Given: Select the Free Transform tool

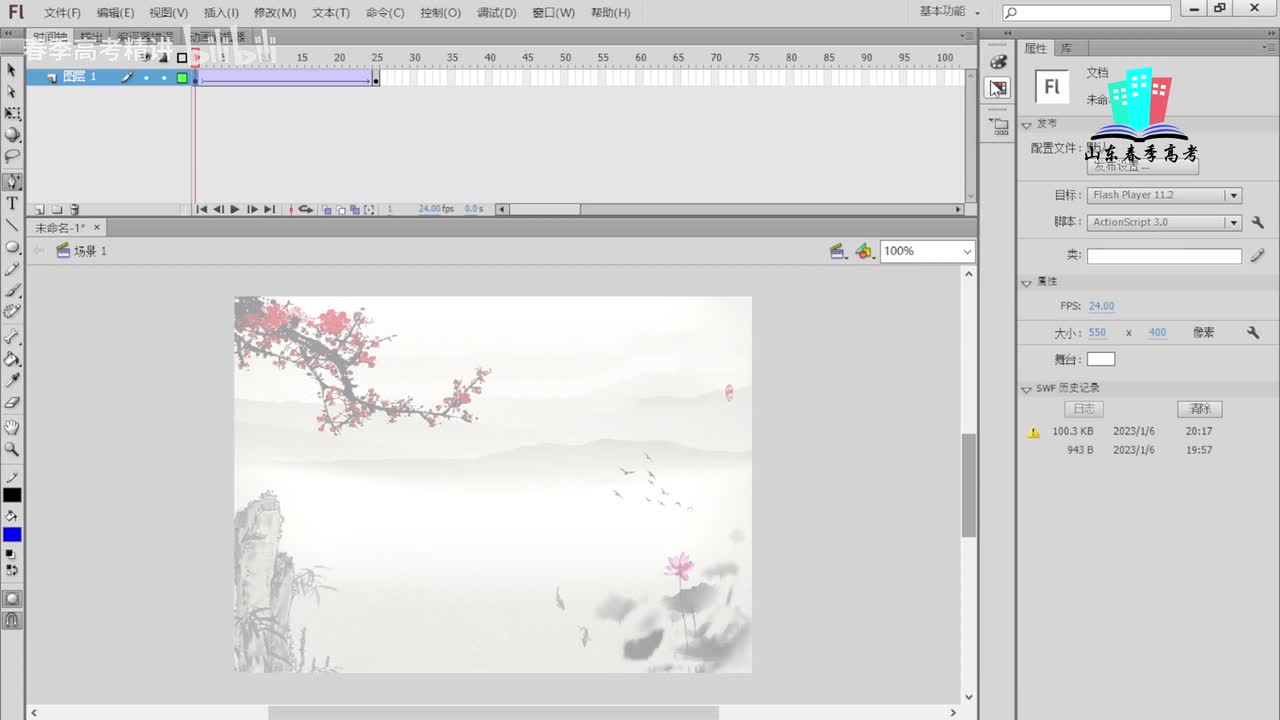Looking at the screenshot, I should coord(12,114).
